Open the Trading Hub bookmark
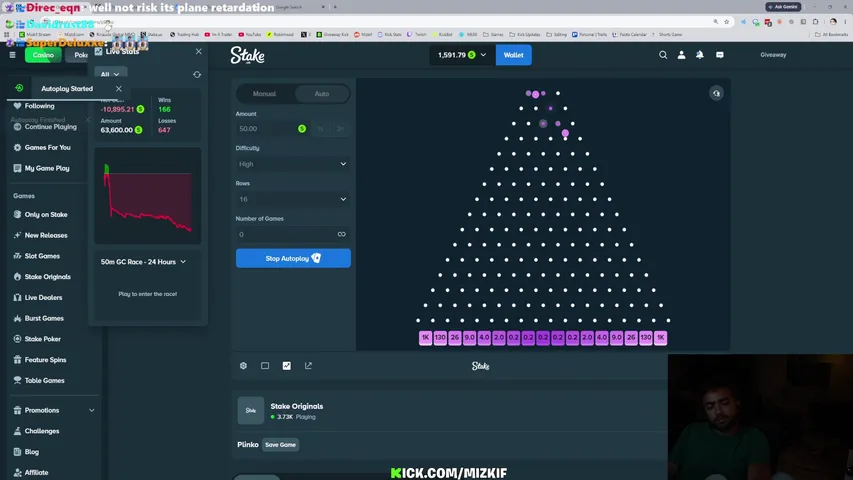This screenshot has height=480, width=853. pyautogui.click(x=184, y=34)
